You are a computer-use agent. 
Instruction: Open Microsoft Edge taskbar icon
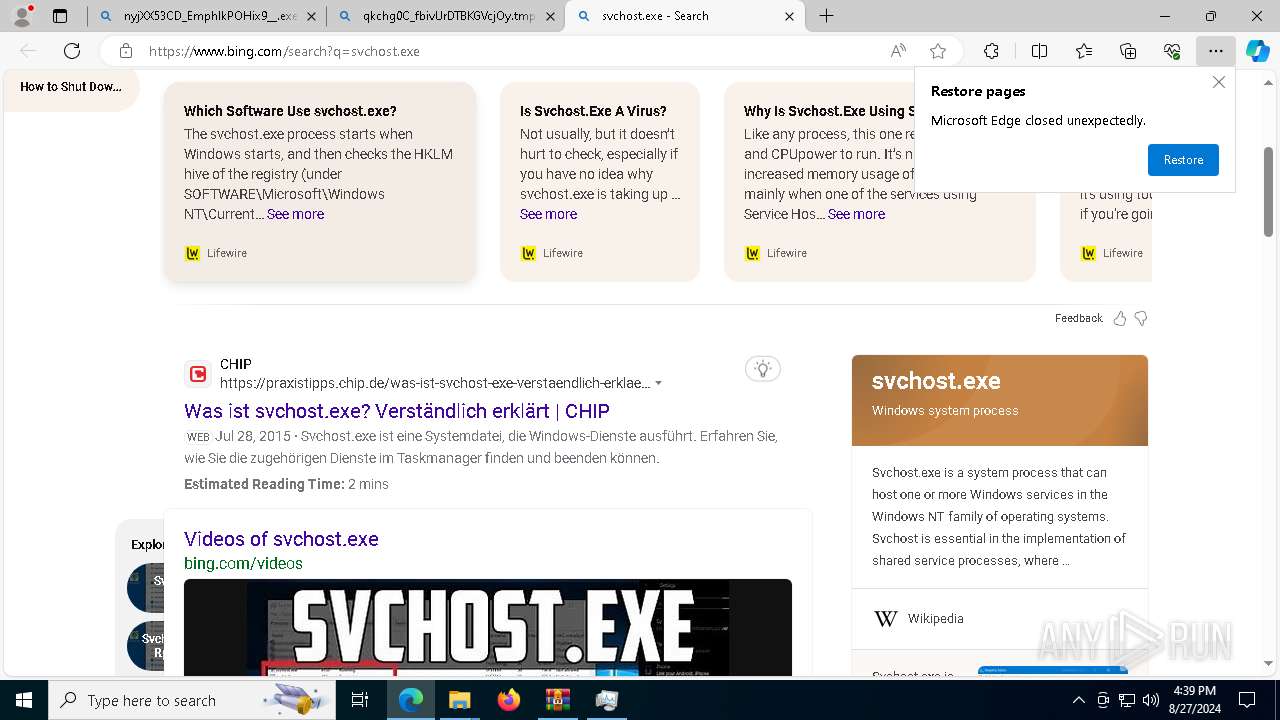411,700
